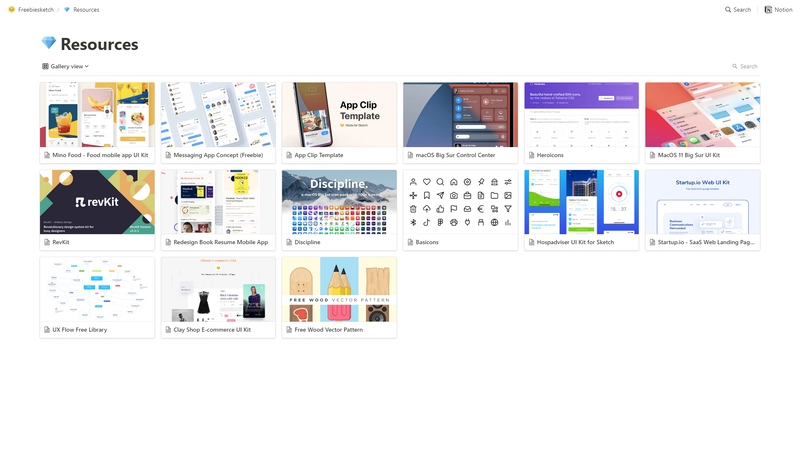This screenshot has width=800, height=450.
Task: Click page icon beside RevKit
Action: coord(47,242)
